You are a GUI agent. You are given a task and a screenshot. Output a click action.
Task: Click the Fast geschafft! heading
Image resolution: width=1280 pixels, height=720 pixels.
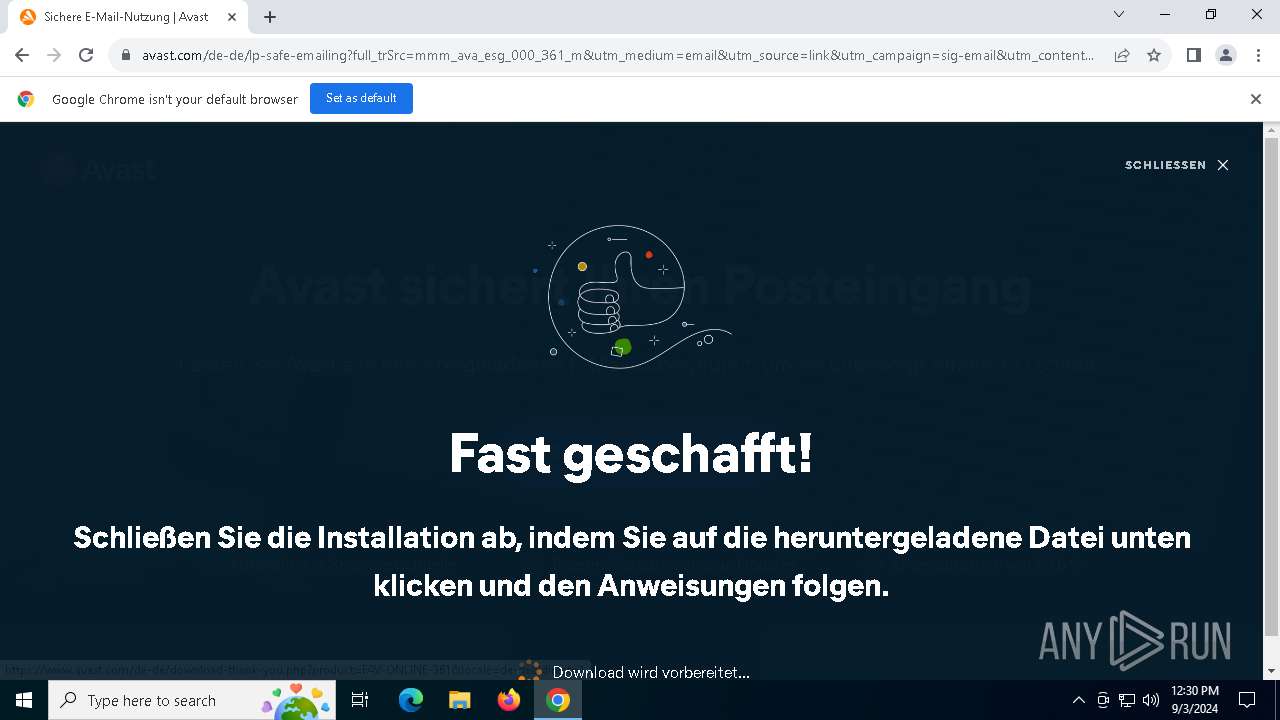(631, 454)
